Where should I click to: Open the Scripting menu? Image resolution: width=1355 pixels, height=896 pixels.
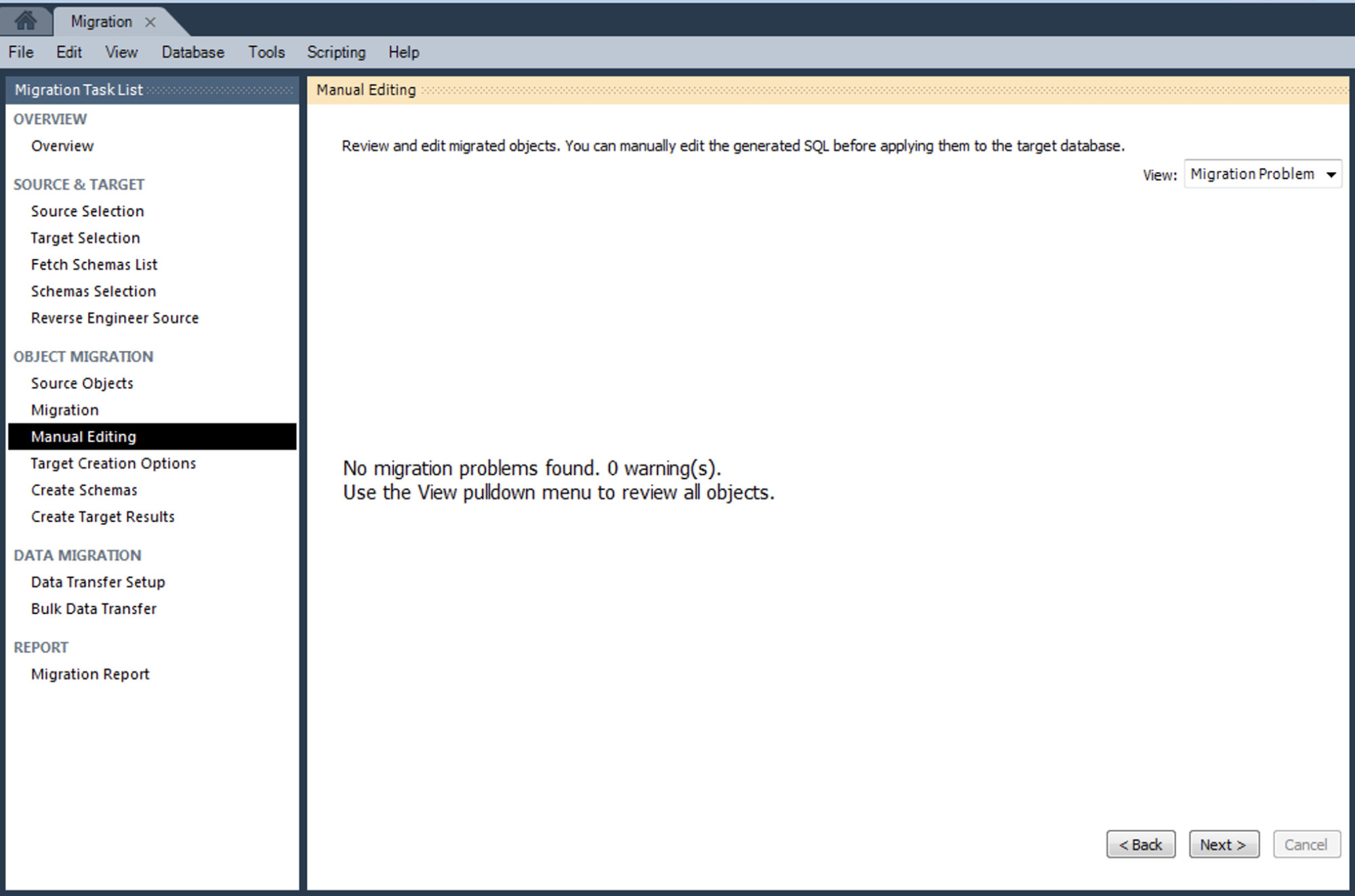pos(336,52)
